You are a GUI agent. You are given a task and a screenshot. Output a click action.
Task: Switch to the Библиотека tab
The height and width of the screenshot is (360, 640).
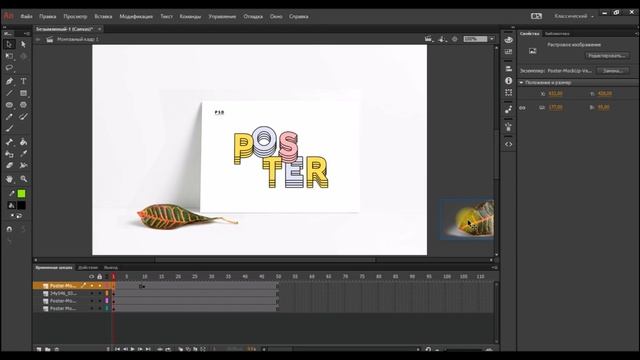[557, 33]
